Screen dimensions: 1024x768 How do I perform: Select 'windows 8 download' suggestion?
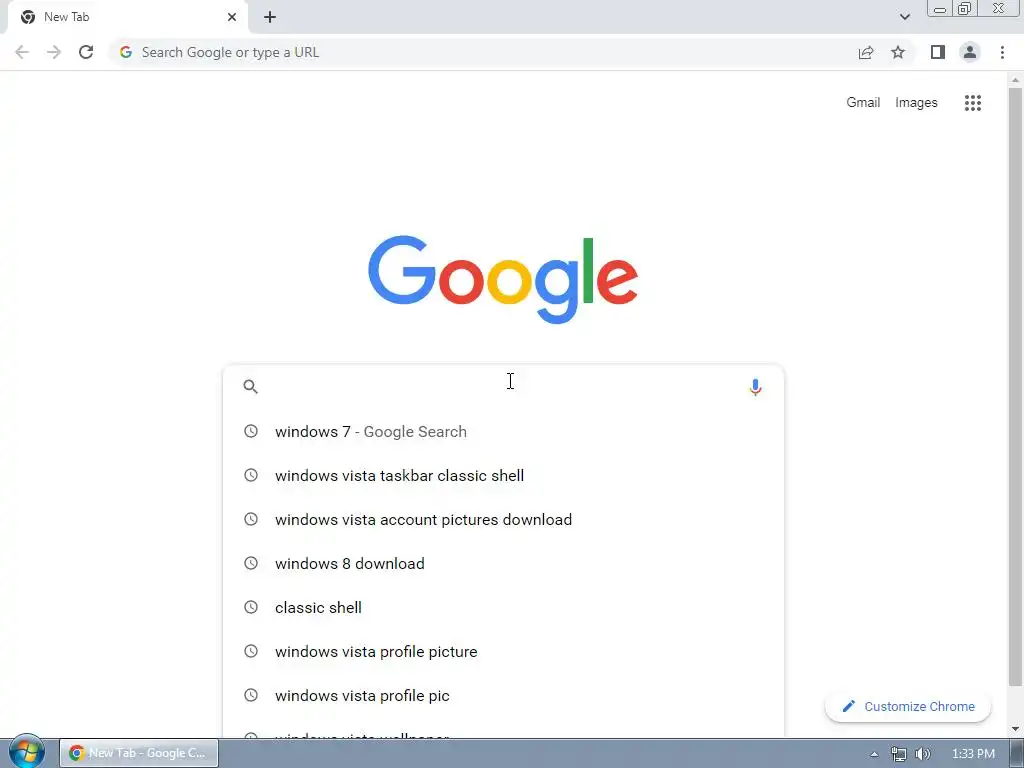[503, 564]
